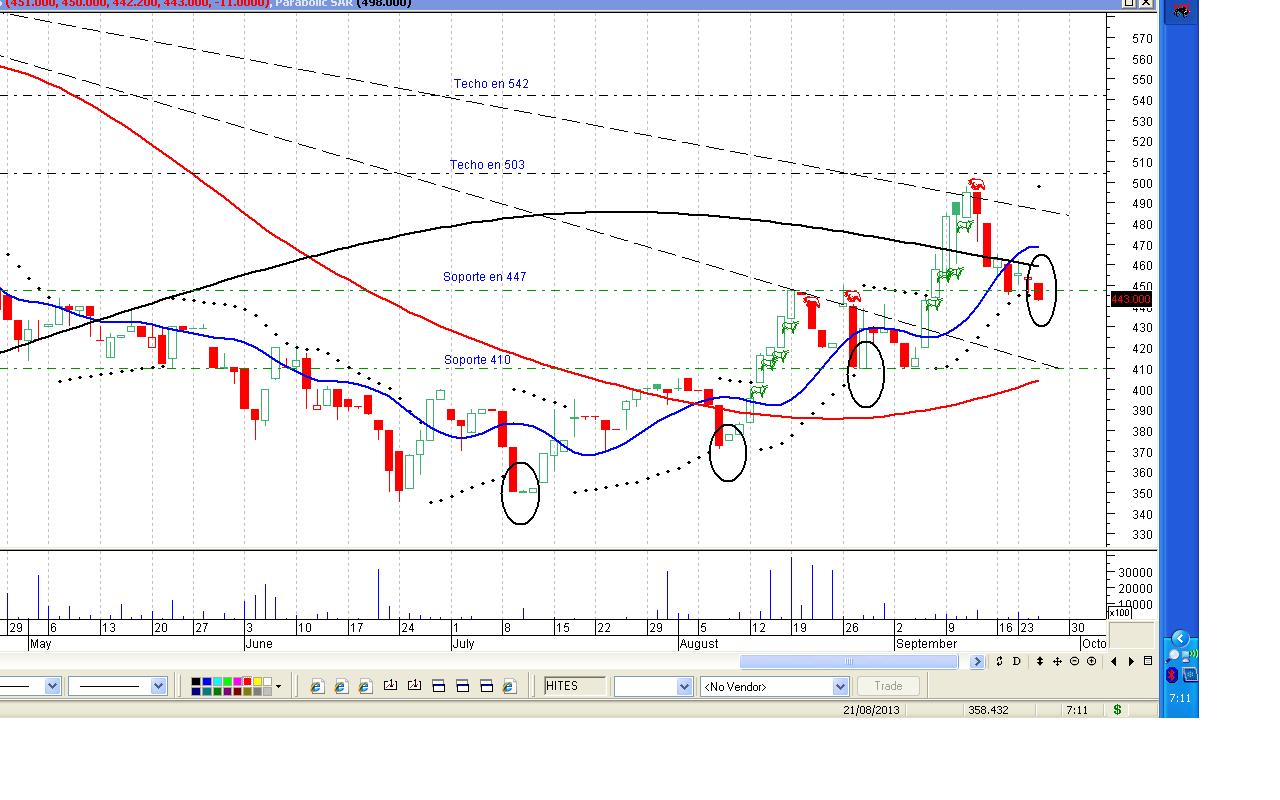Click the red bear signal icon near 500
This screenshot has width=1280, height=800.
tap(976, 185)
